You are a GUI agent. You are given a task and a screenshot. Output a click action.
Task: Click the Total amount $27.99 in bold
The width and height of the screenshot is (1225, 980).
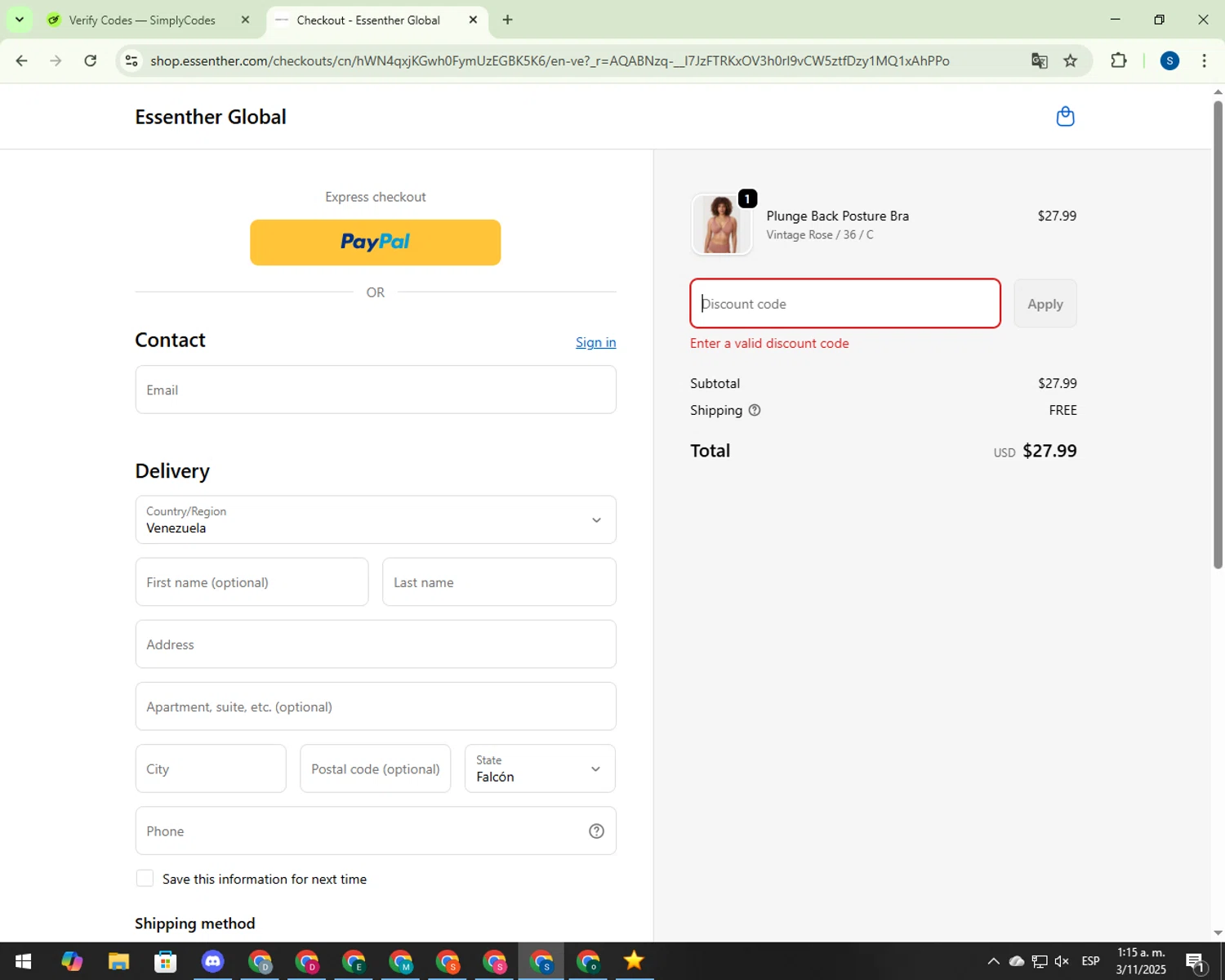pyautogui.click(x=1049, y=451)
